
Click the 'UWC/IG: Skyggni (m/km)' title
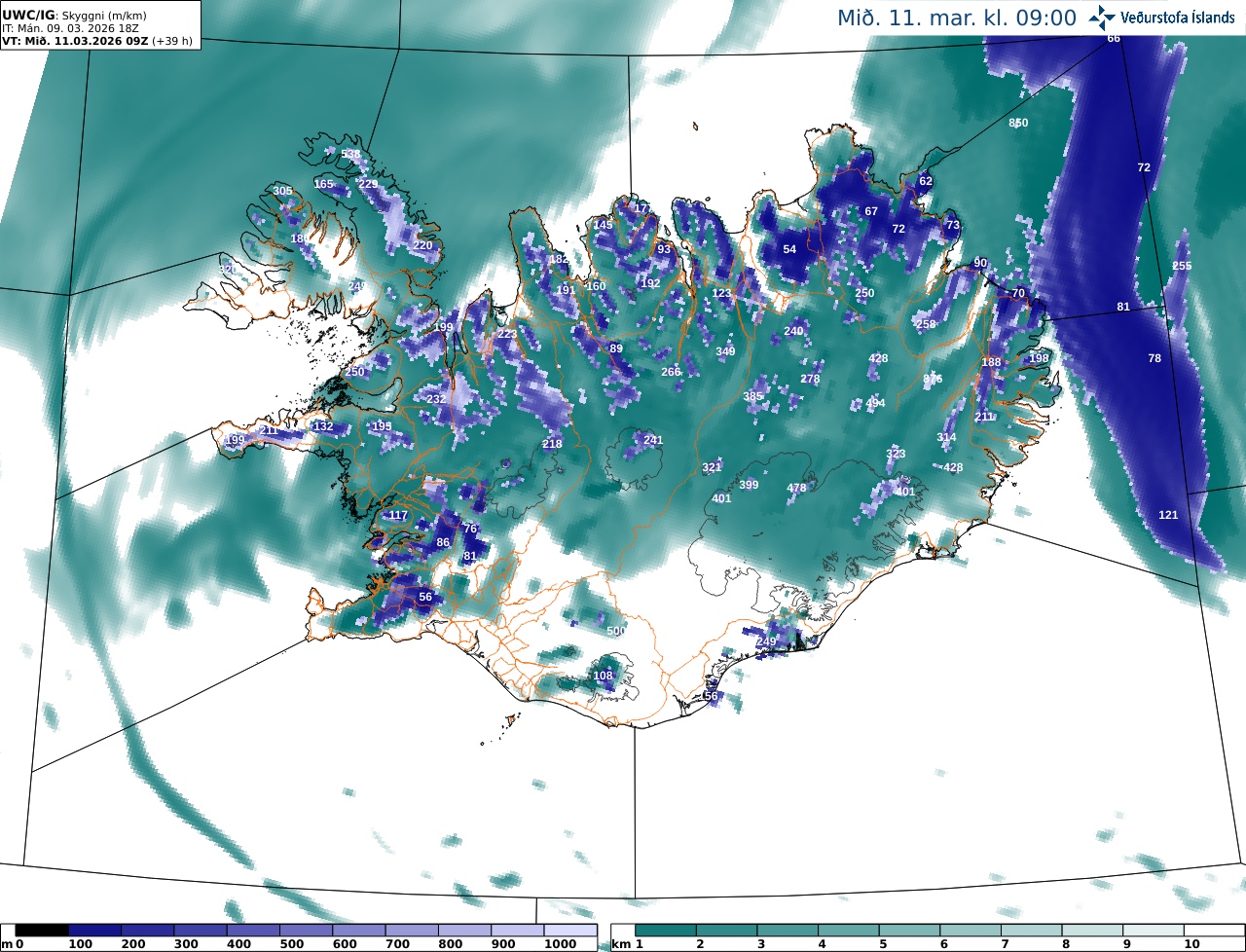[x=75, y=16]
